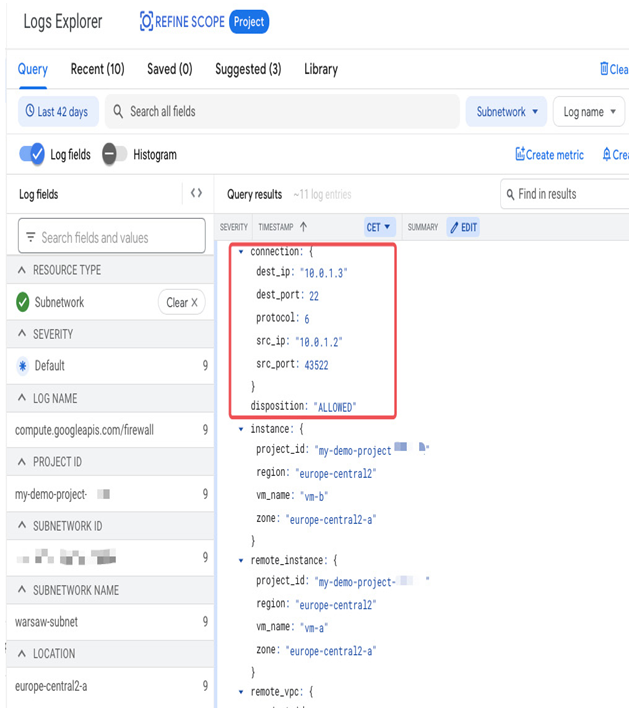
Task: Collapse the SEVERITY section
Action: [21, 334]
